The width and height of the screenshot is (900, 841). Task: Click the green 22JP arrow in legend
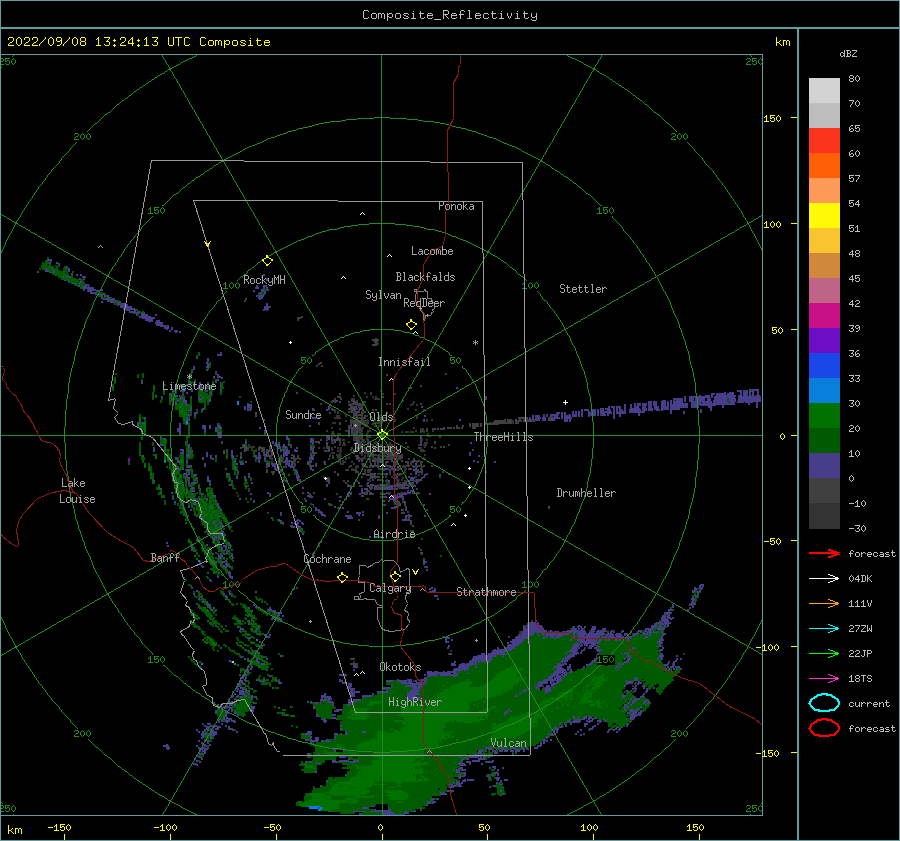(x=824, y=653)
